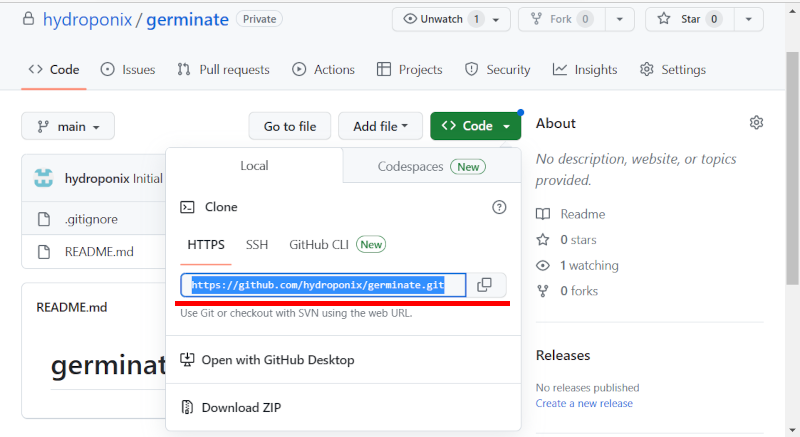View the Insights tab
800x437 pixels.
585,69
